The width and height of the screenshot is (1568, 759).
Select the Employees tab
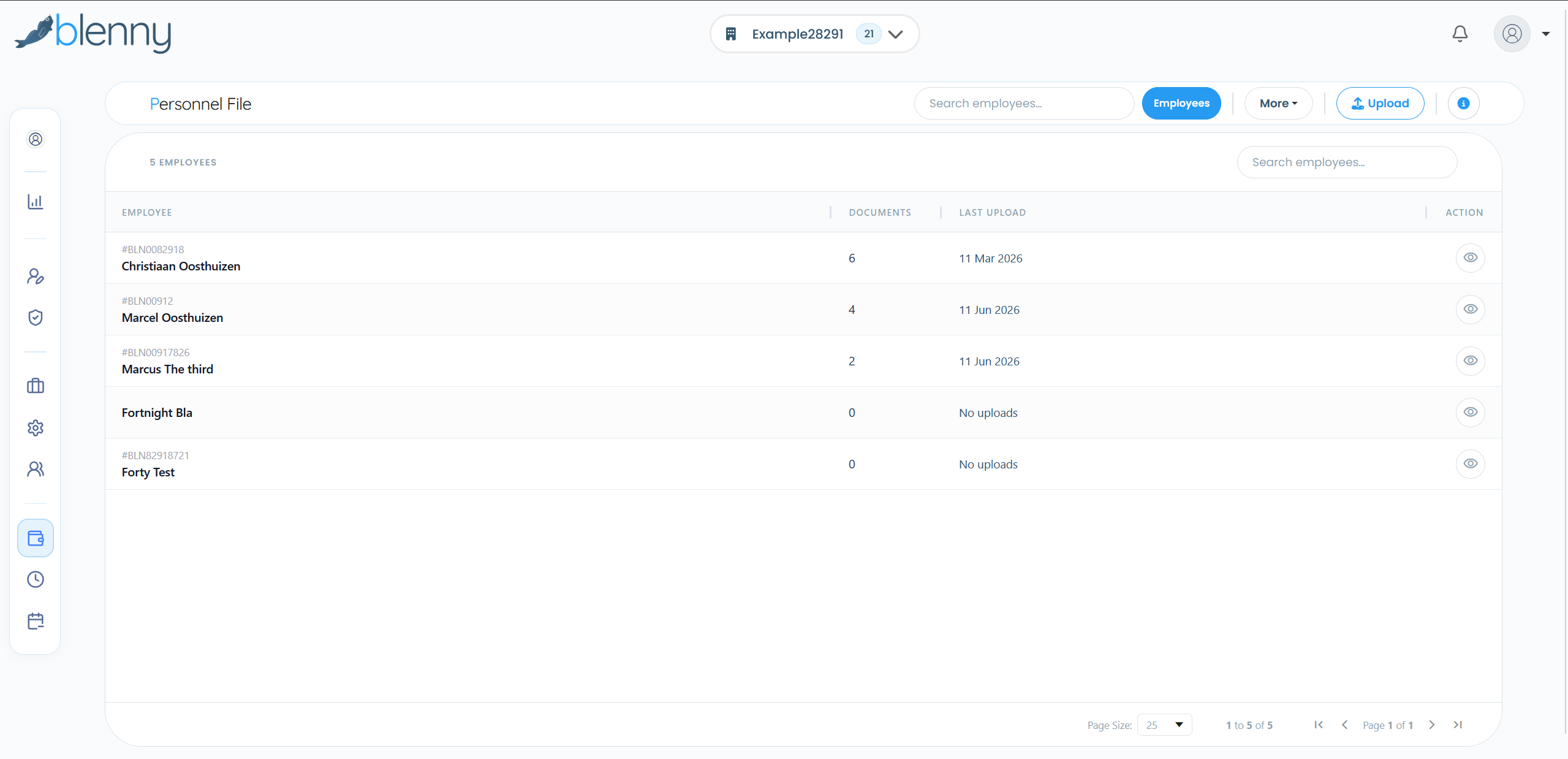tap(1181, 104)
